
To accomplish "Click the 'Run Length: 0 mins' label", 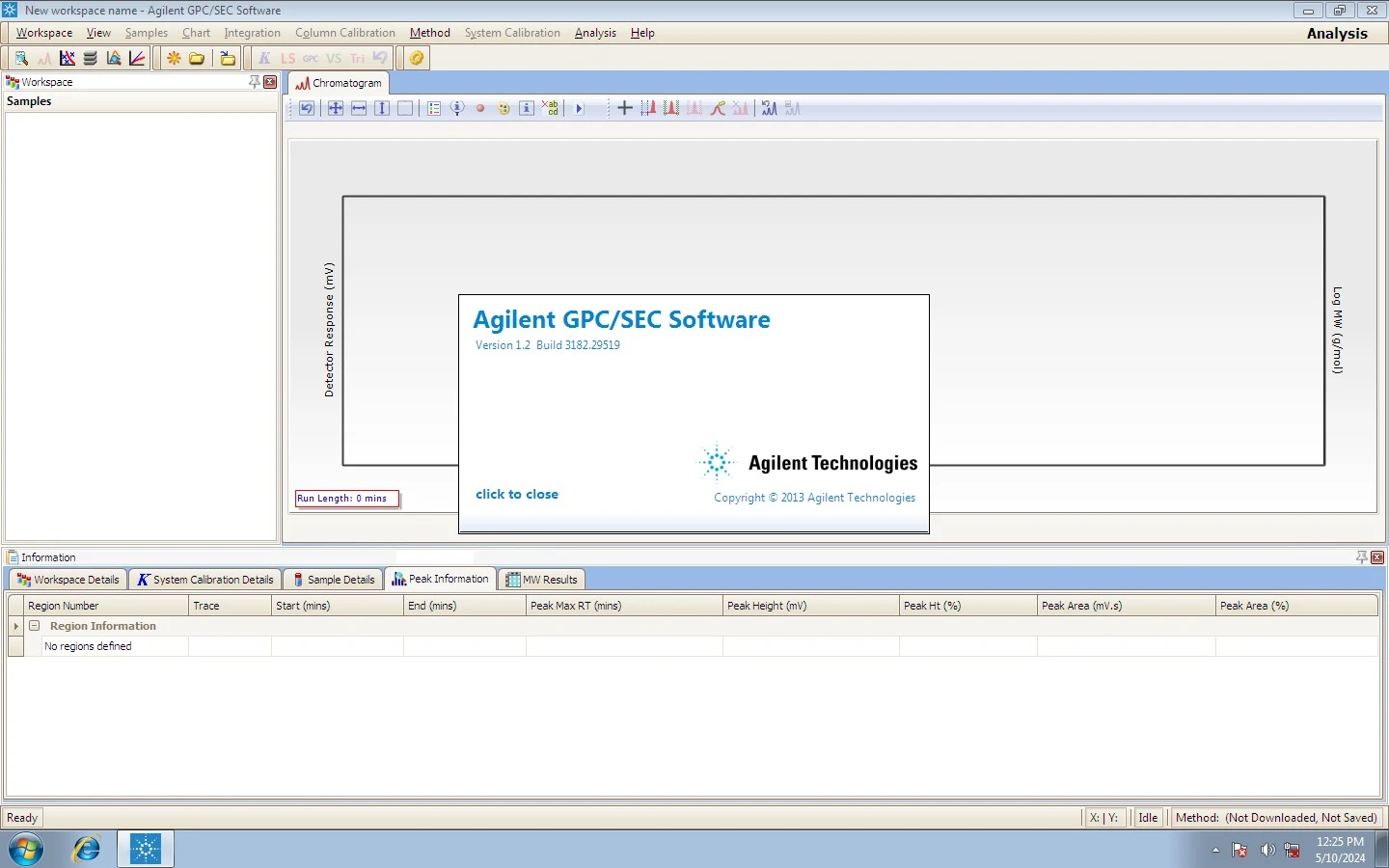I will [347, 499].
